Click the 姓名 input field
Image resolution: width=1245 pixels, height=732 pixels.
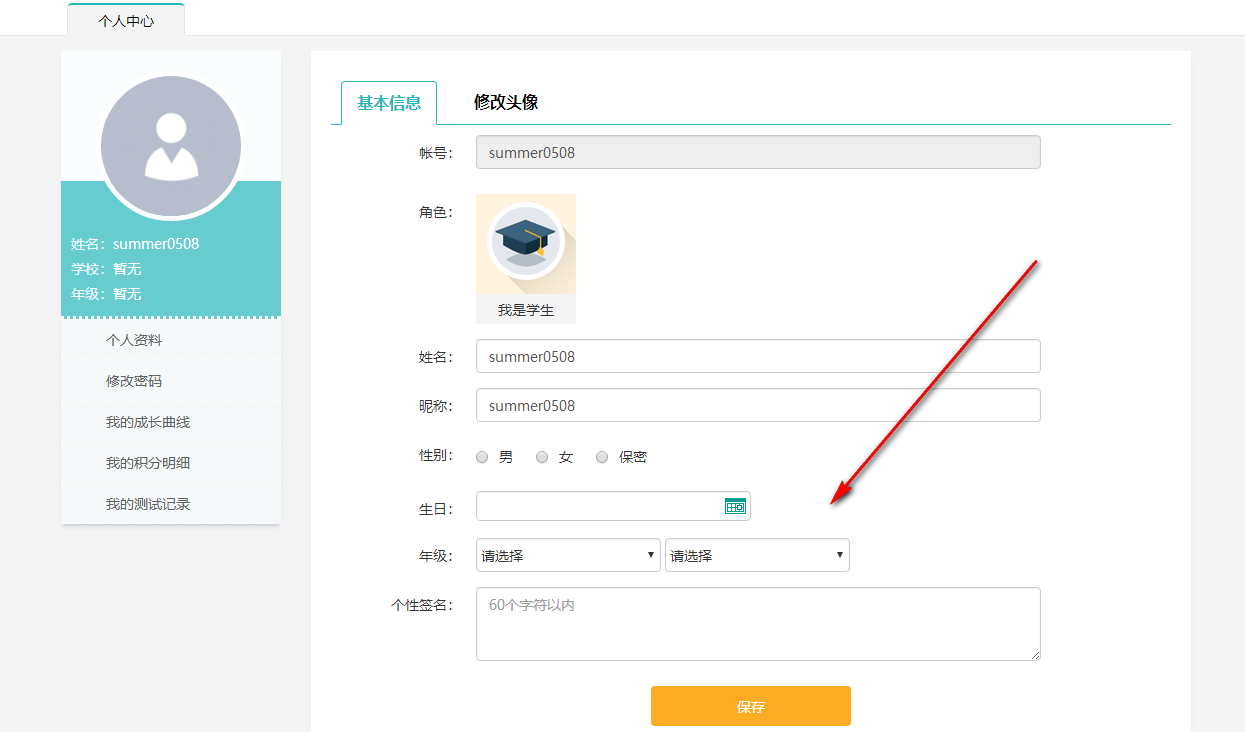pyautogui.click(x=757, y=355)
